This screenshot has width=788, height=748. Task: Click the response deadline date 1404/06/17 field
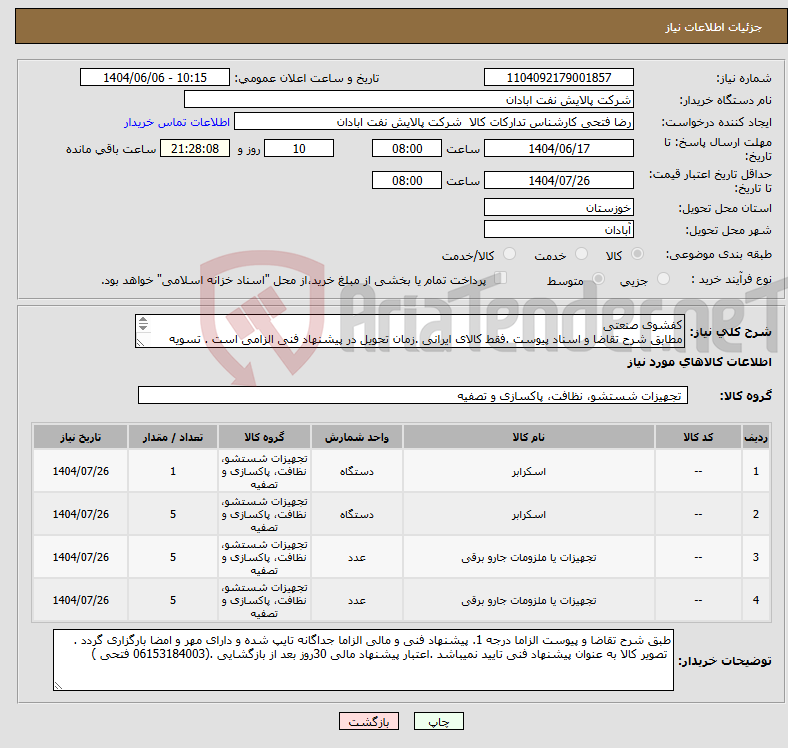(x=559, y=148)
